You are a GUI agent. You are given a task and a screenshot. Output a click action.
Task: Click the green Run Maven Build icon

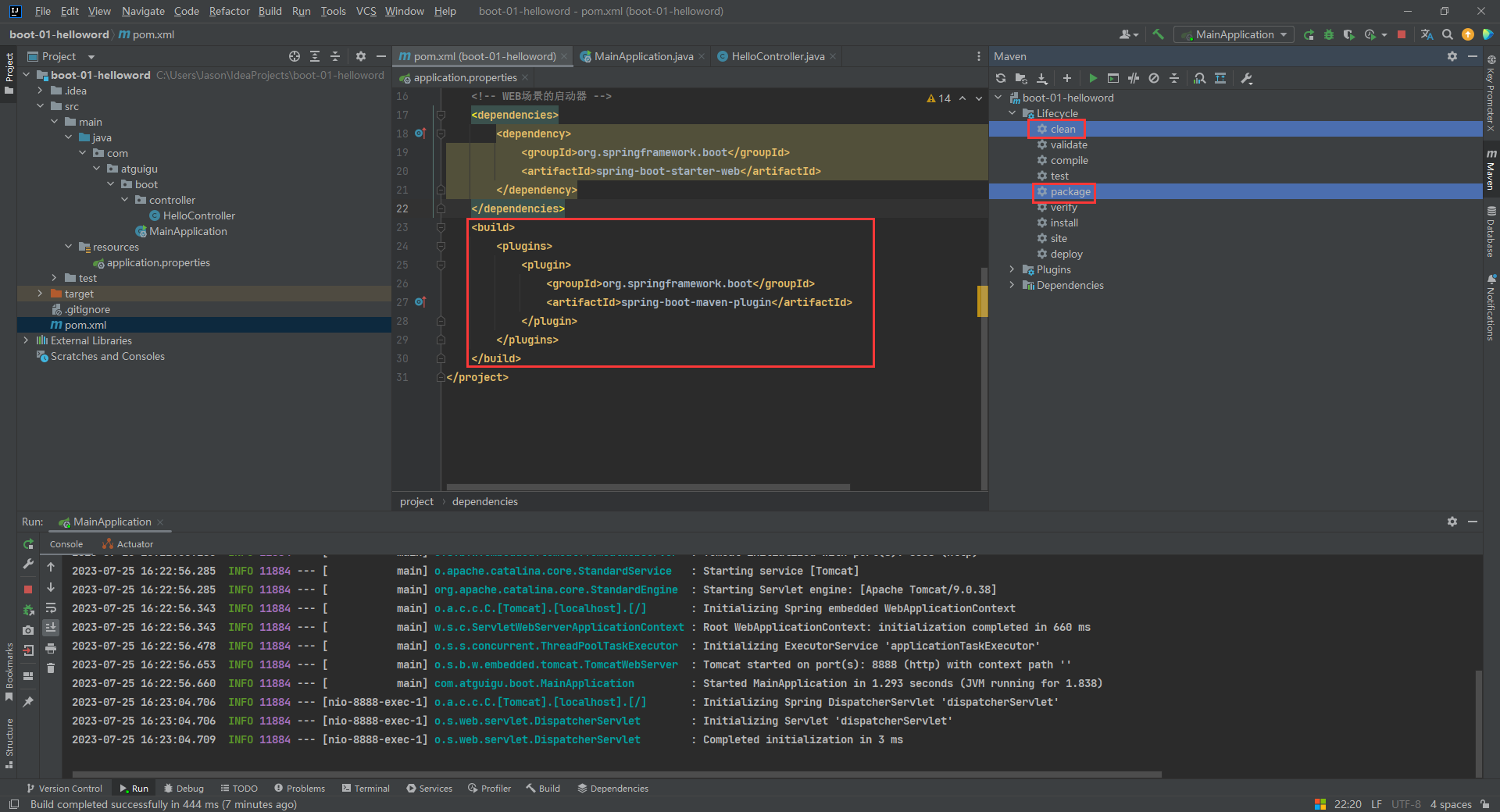(1093, 78)
